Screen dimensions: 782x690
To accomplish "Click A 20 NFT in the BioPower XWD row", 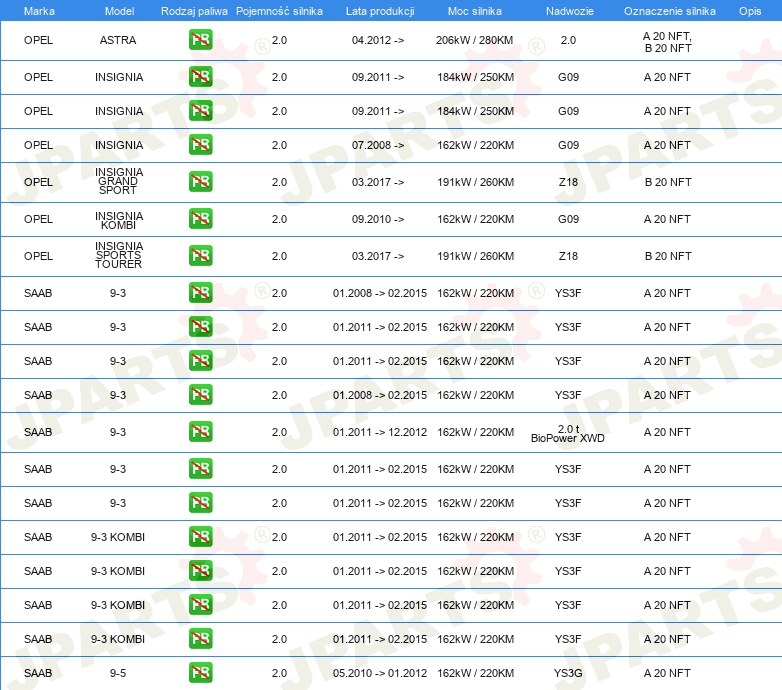I will tap(667, 432).
